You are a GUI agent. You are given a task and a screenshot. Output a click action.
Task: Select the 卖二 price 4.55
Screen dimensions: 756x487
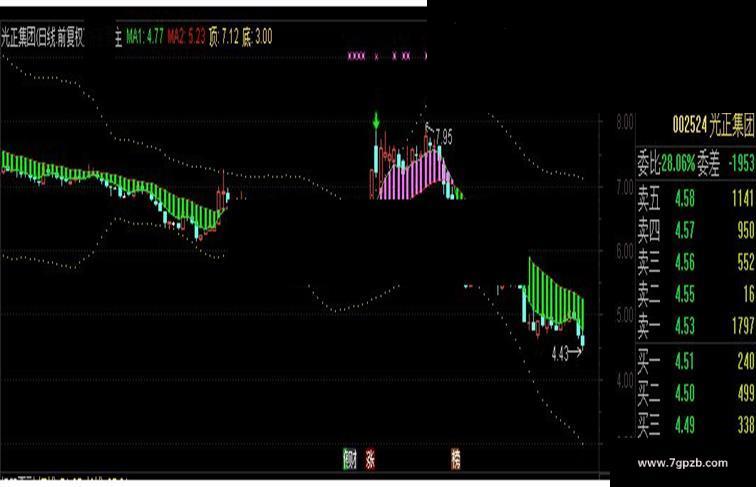point(685,294)
